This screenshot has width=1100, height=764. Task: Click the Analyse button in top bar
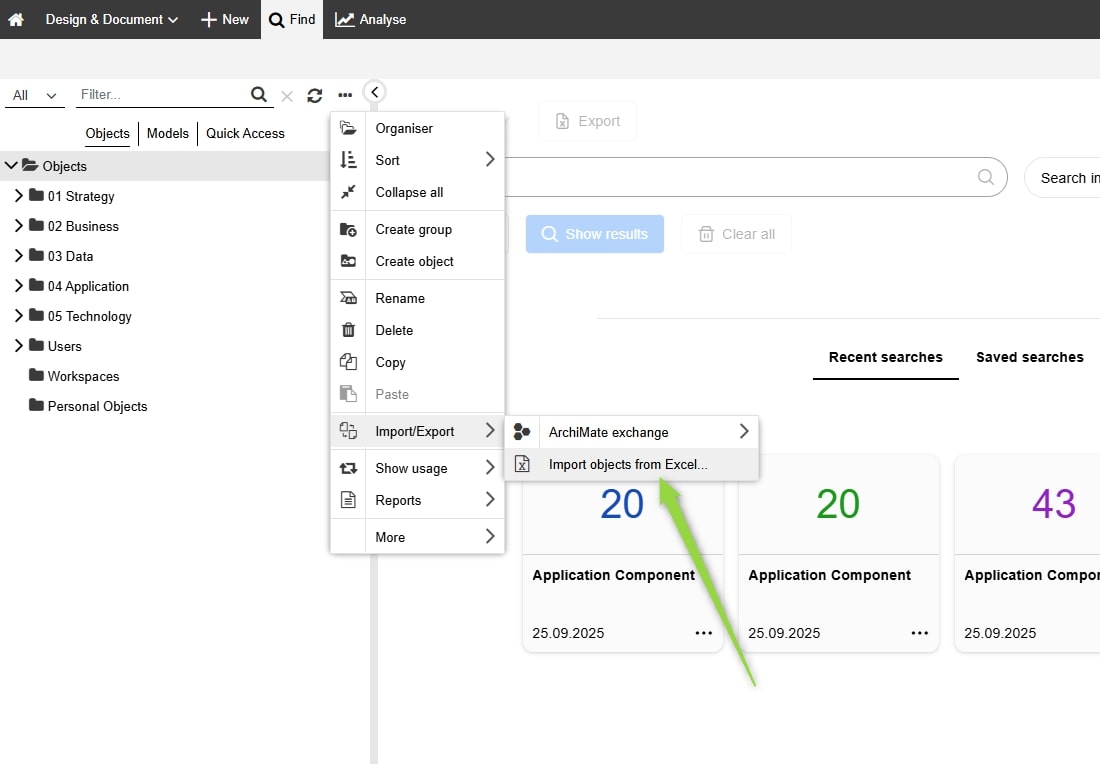(x=370, y=19)
